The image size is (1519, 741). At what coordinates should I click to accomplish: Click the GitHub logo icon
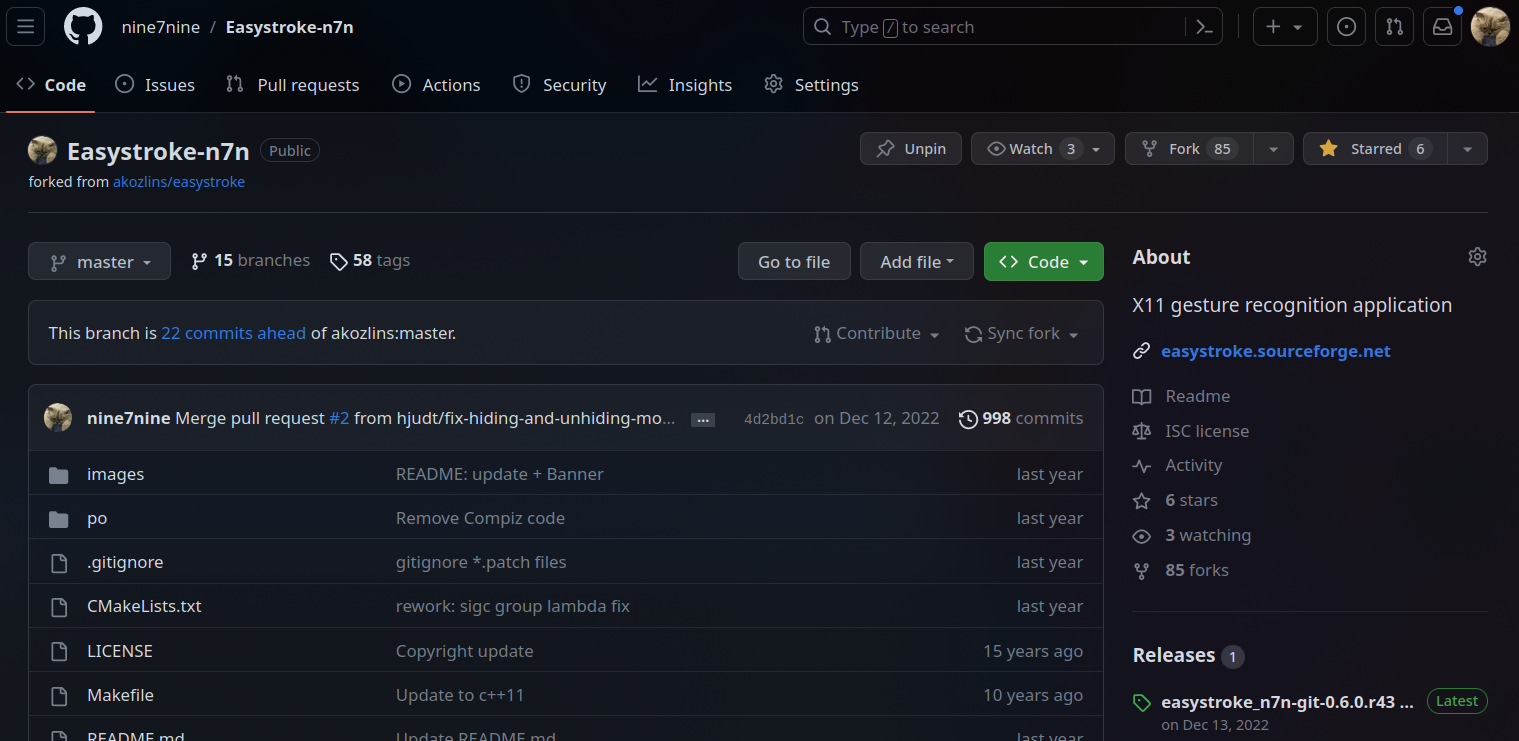tap(83, 27)
